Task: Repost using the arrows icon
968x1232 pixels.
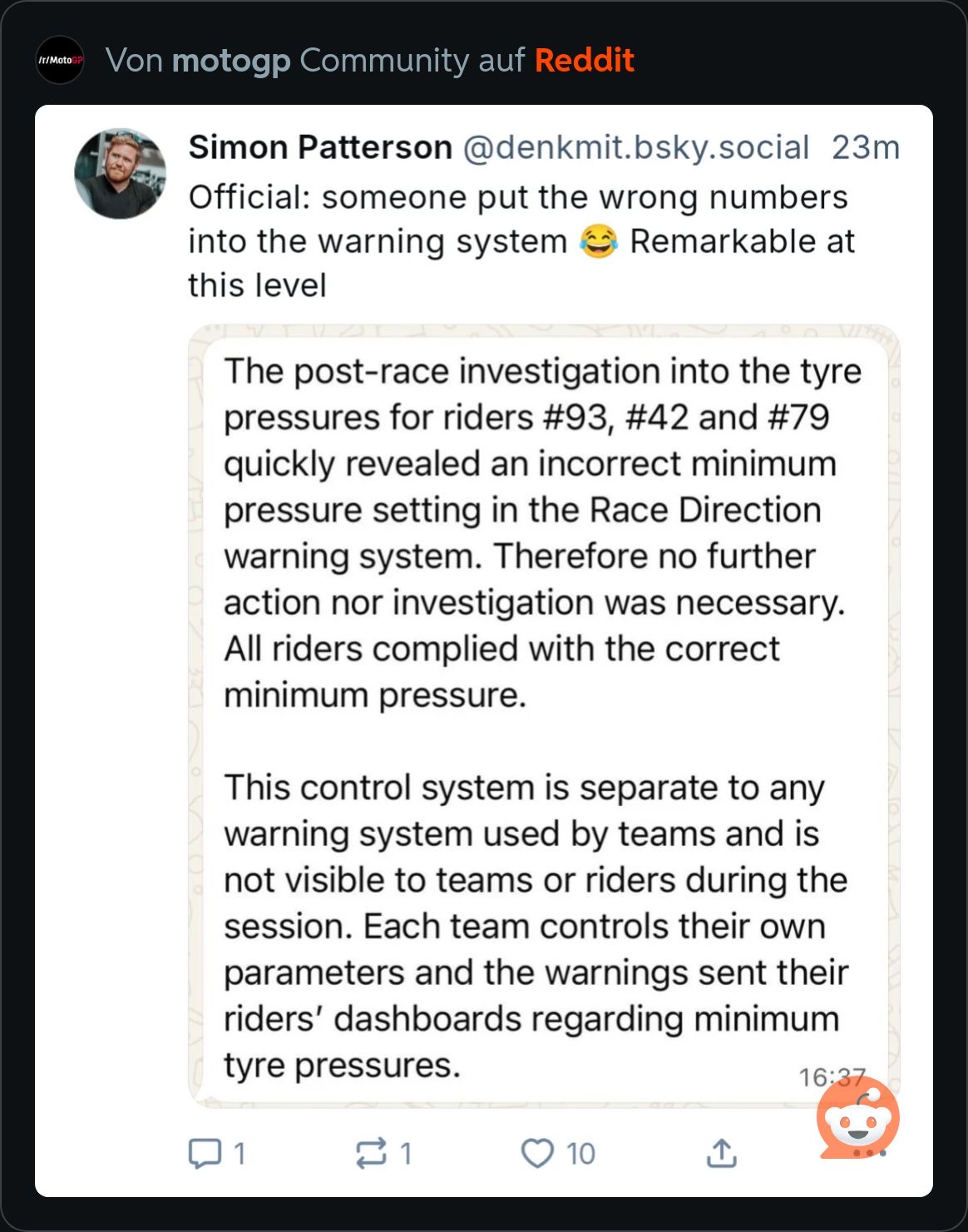Action: (371, 1153)
